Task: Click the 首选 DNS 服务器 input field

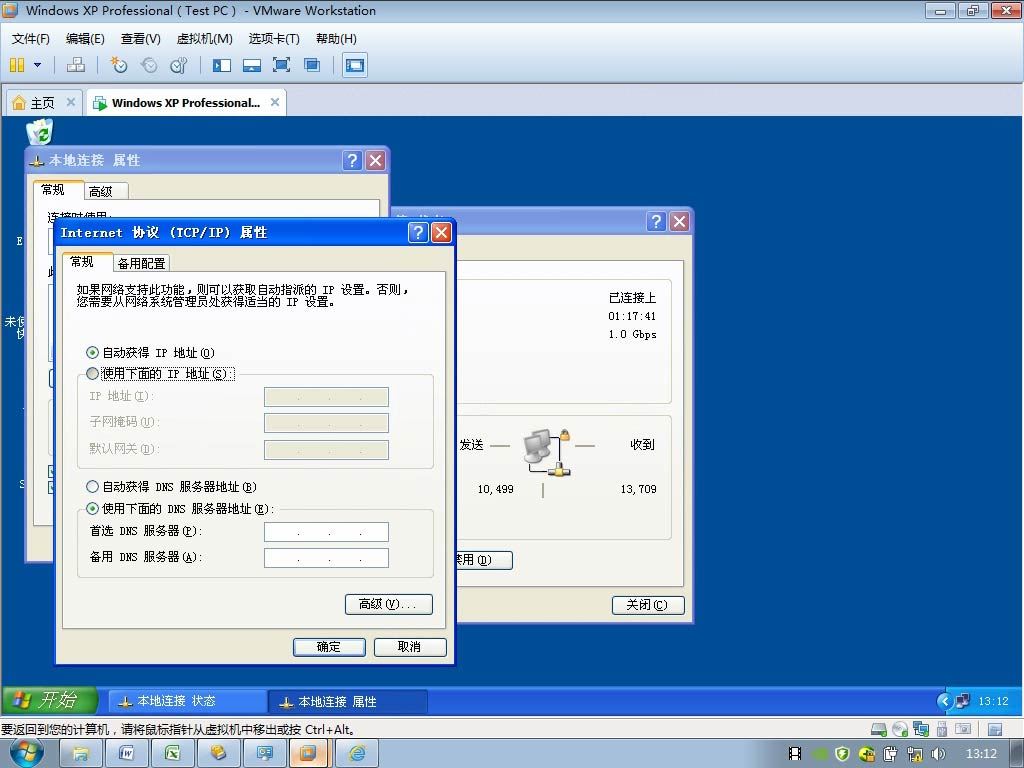Action: (326, 532)
